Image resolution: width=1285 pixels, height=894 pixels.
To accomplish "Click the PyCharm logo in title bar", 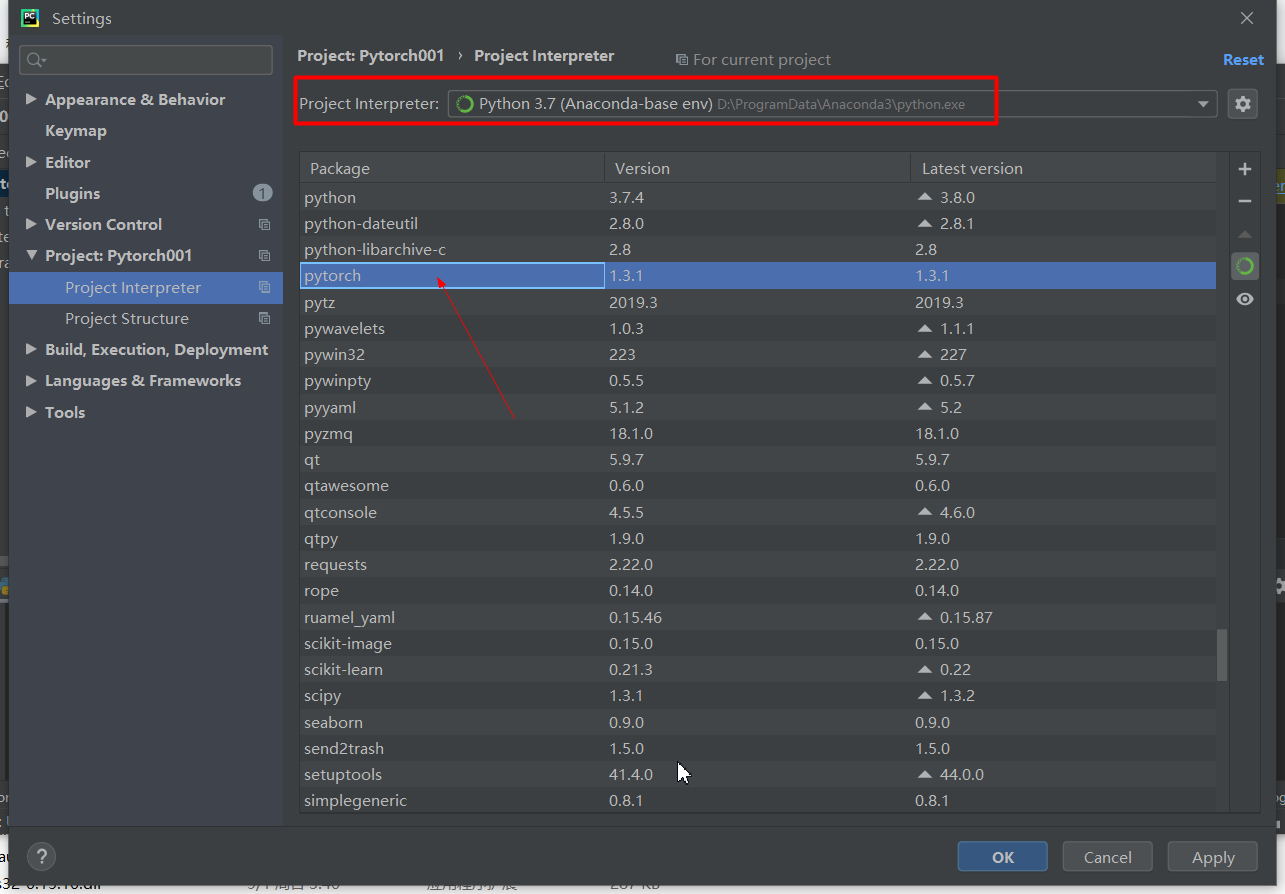I will [x=31, y=18].
